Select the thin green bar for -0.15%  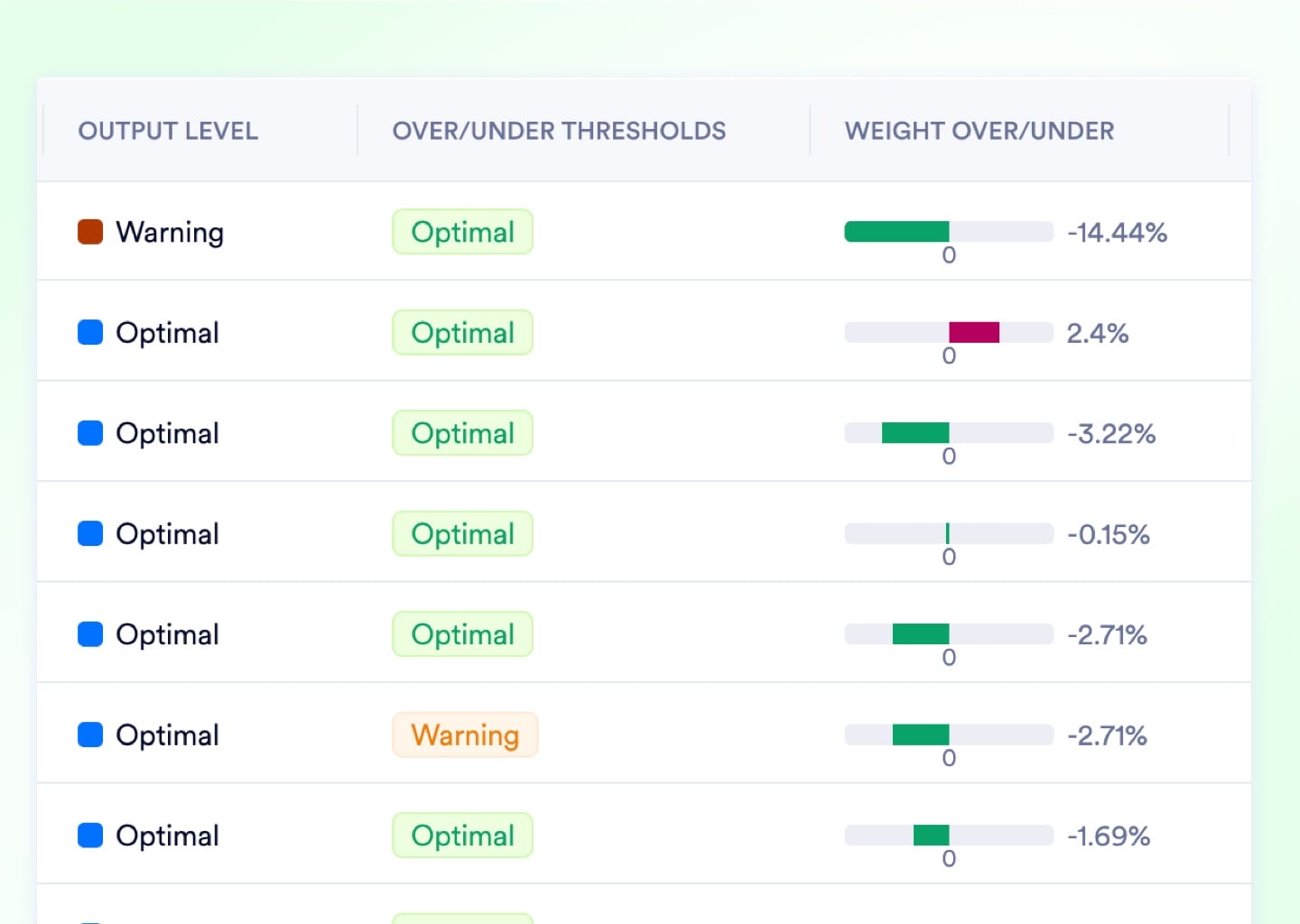(x=947, y=533)
